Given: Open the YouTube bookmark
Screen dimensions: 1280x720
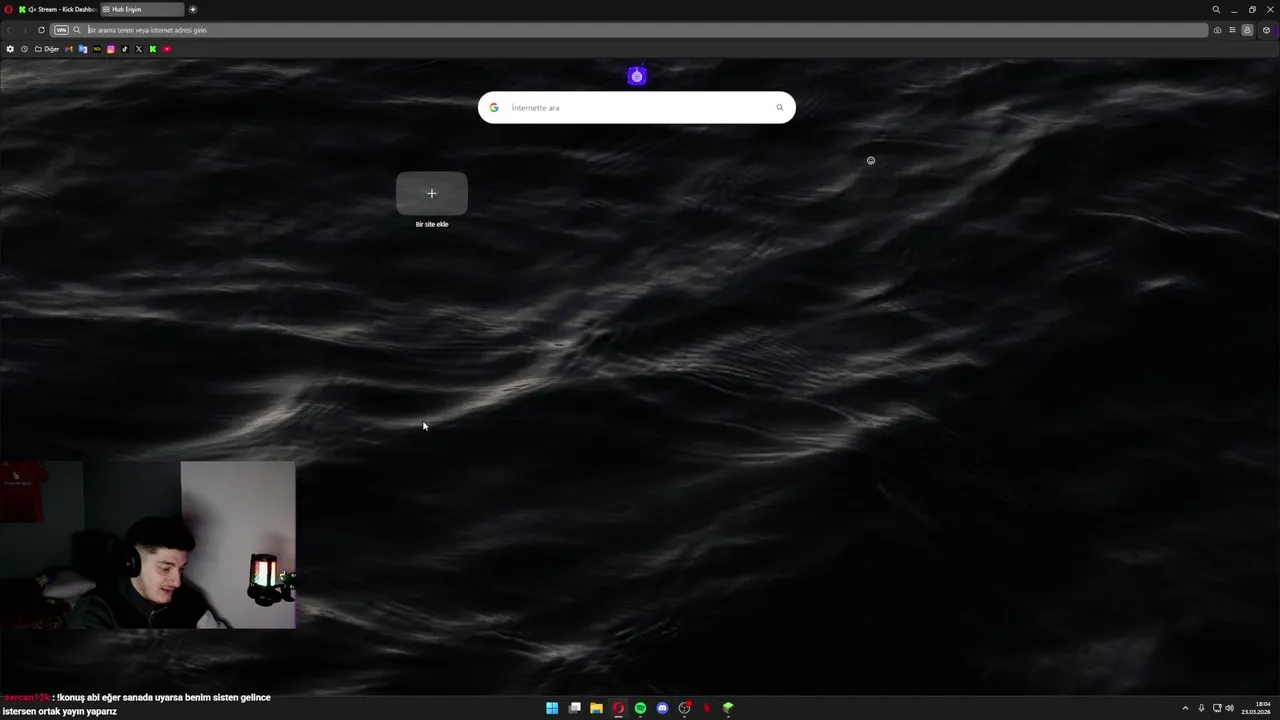Looking at the screenshot, I should [167, 49].
